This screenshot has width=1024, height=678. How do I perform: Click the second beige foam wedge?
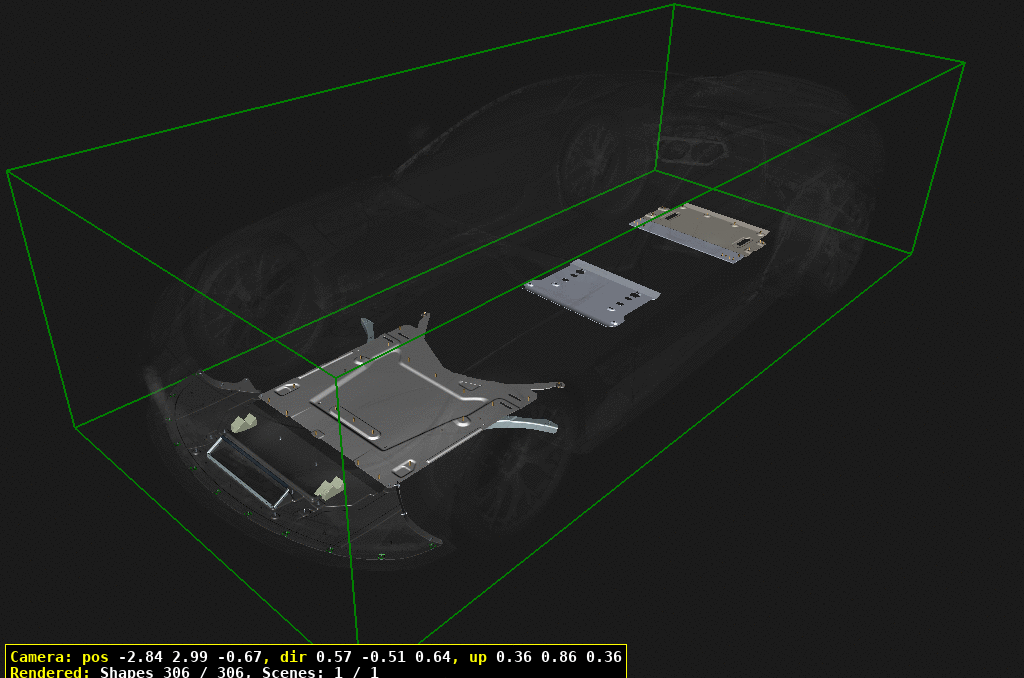click(x=327, y=487)
